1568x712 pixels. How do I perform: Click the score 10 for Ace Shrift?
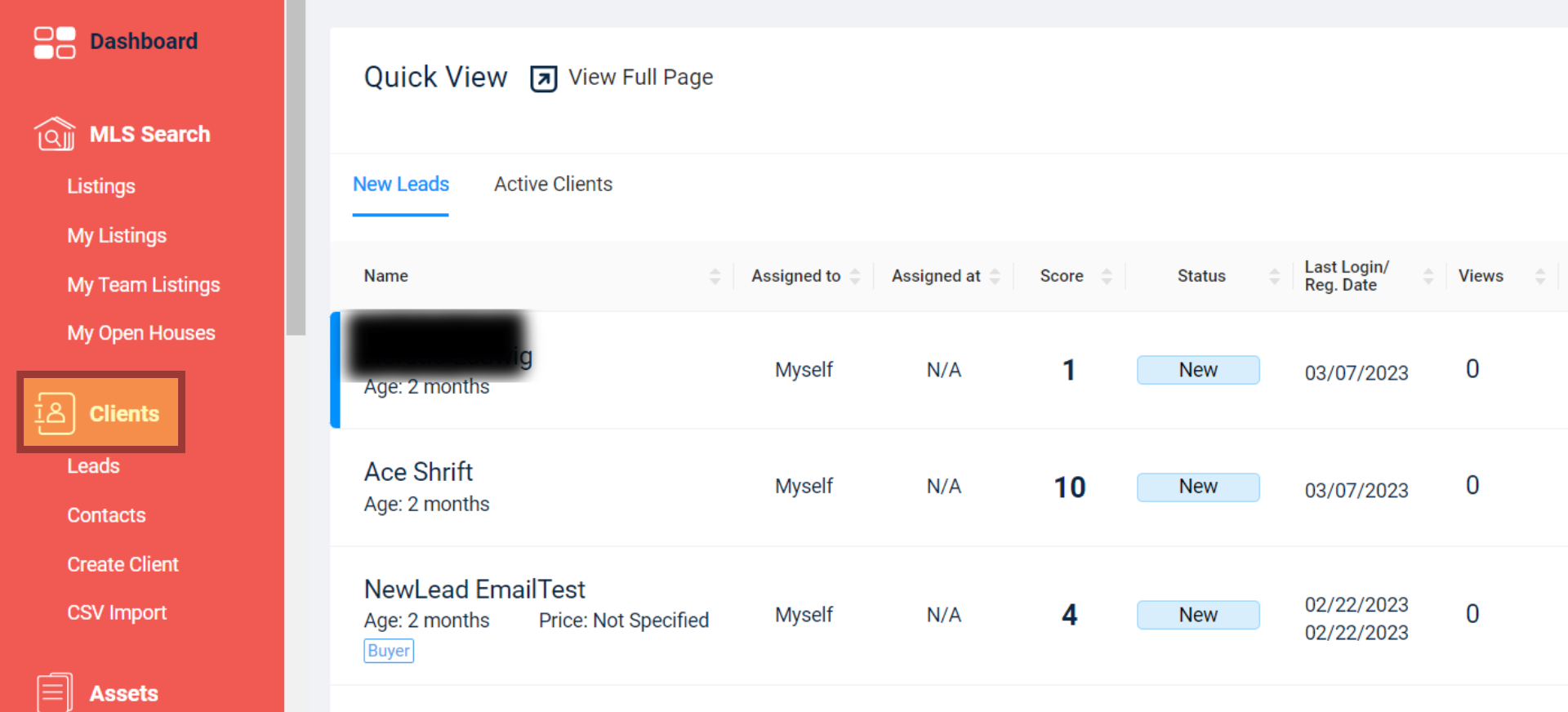[x=1070, y=487]
